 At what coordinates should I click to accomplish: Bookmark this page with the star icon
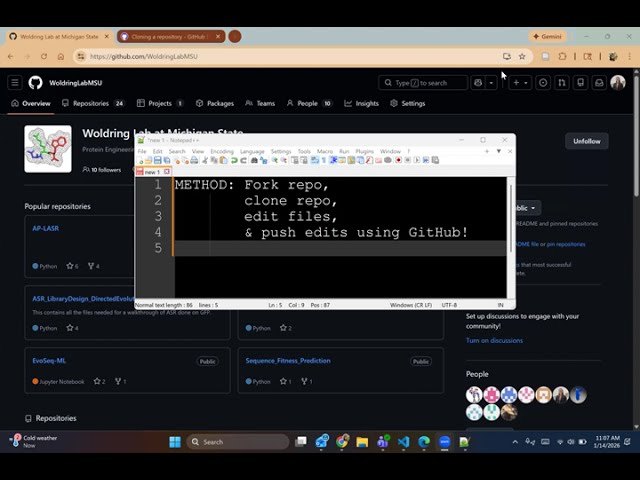tap(522, 56)
